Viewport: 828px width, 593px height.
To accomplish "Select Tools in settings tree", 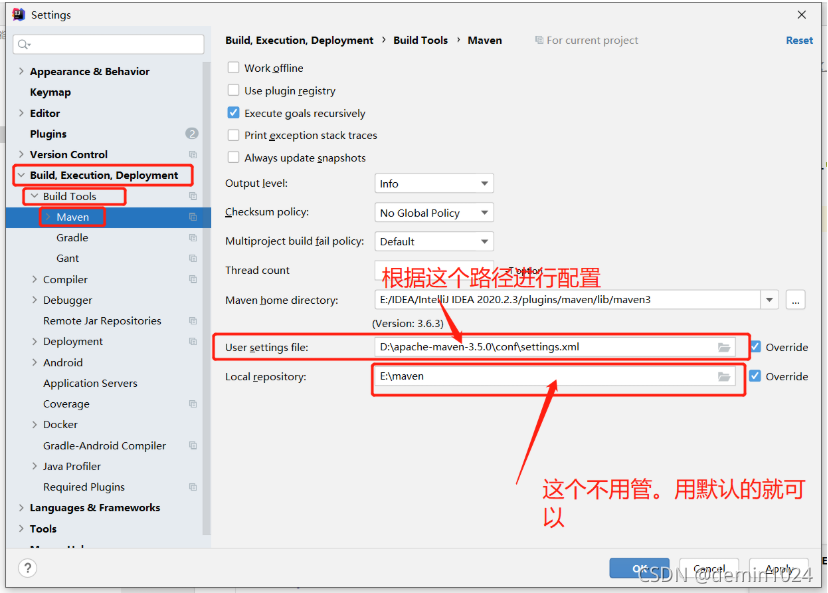I will pyautogui.click(x=43, y=529).
